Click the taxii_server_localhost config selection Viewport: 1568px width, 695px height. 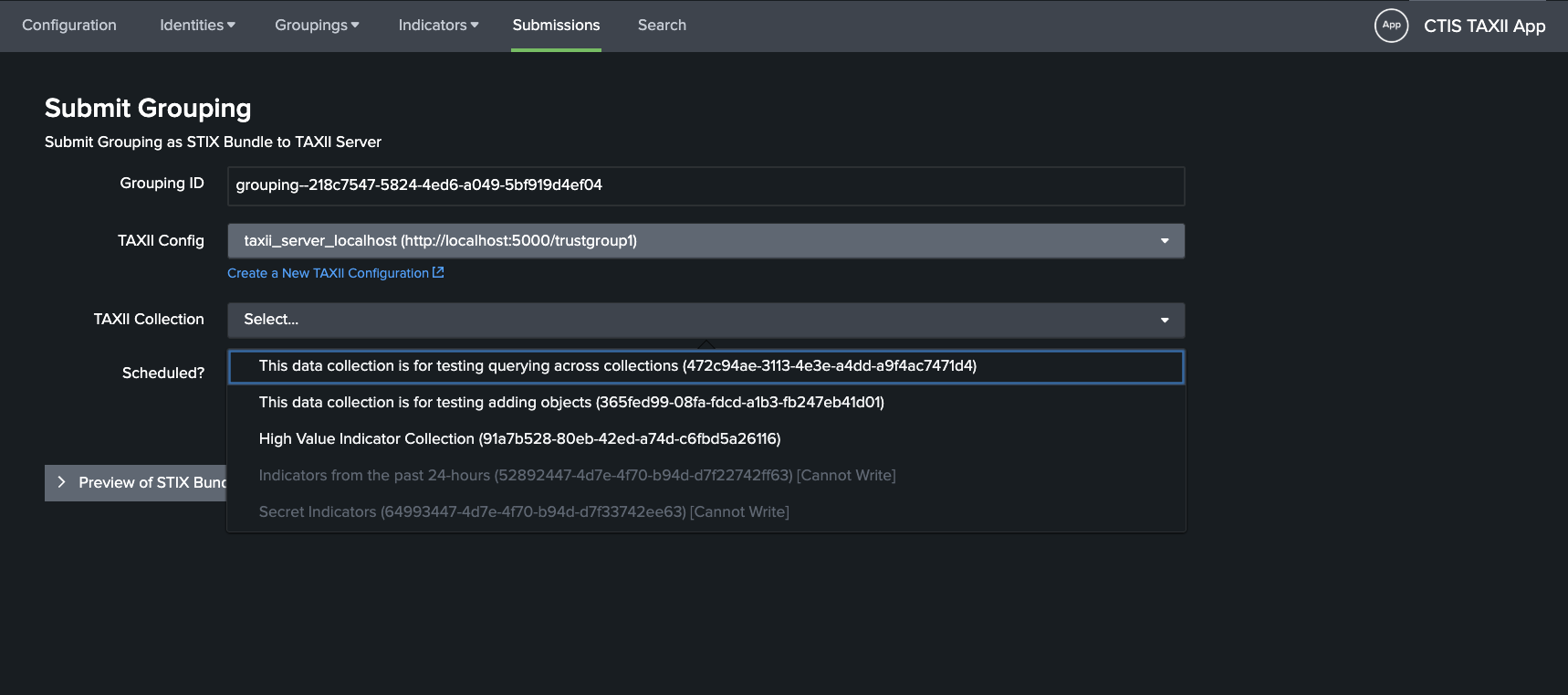[x=440, y=241]
